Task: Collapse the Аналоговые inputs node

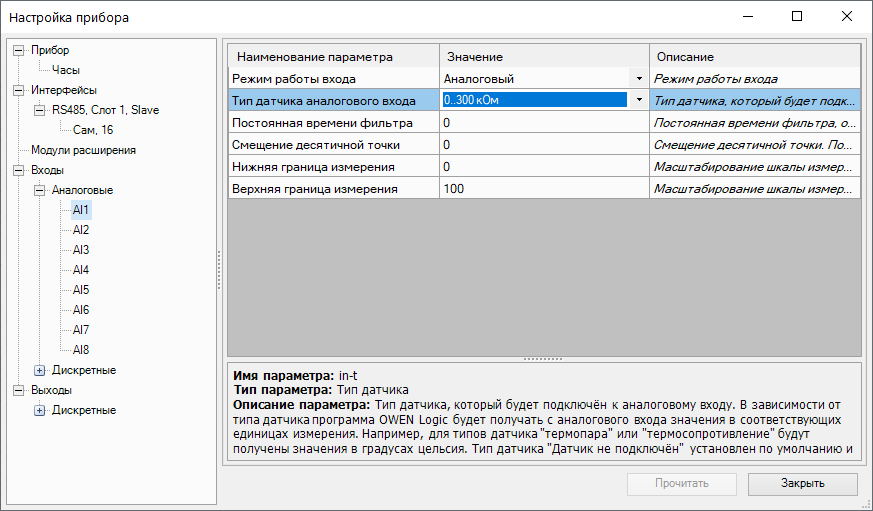Action: tap(40, 190)
